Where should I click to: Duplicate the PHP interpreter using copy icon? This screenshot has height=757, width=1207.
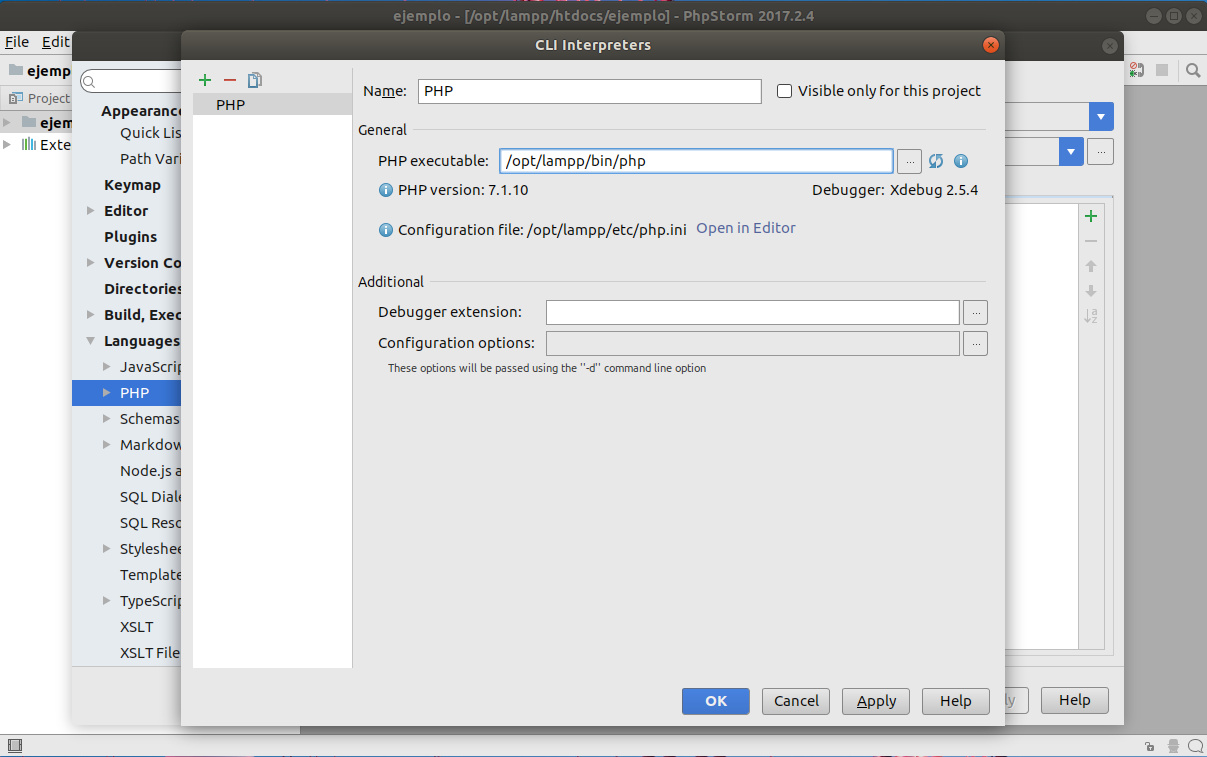click(x=255, y=80)
